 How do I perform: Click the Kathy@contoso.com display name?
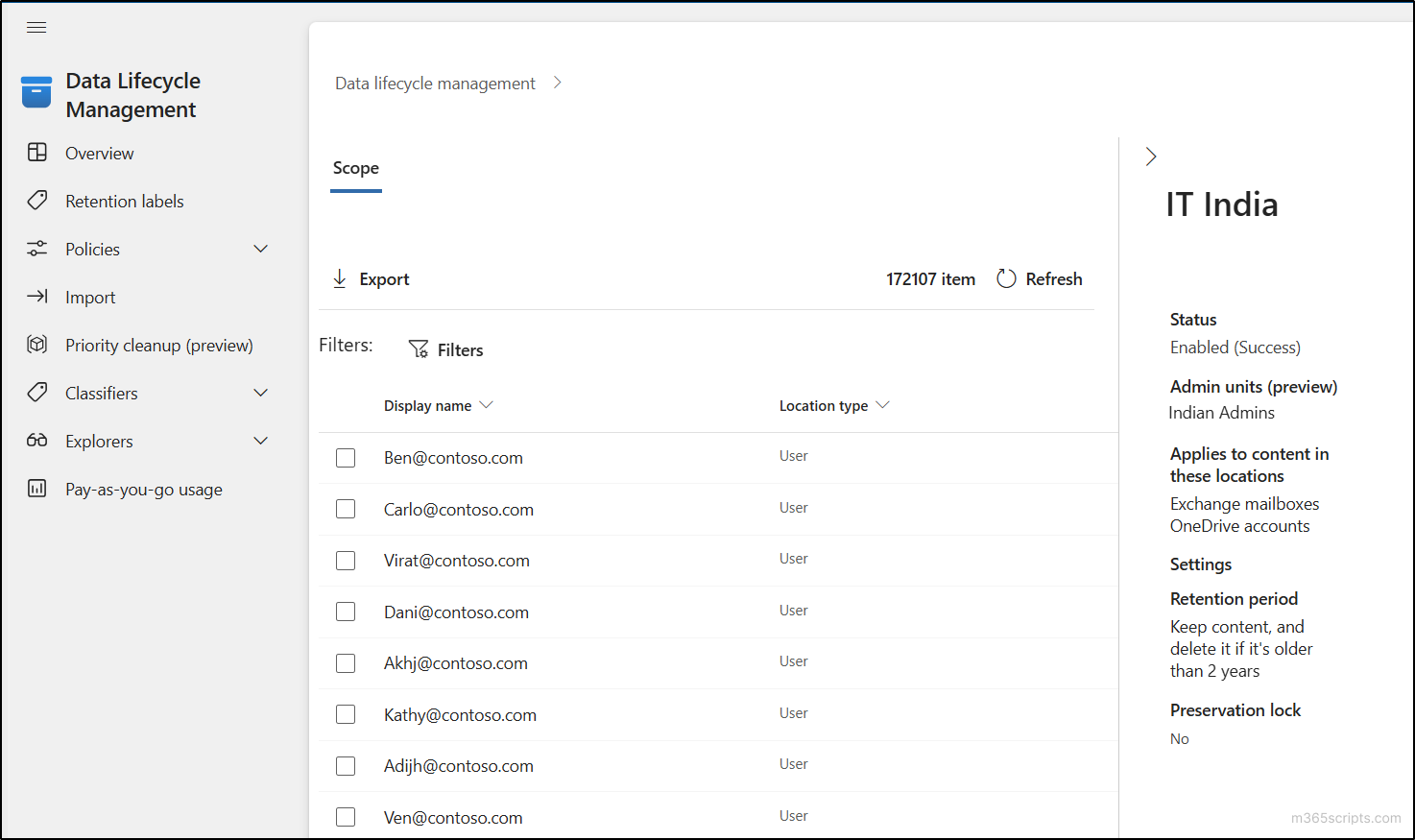tap(460, 715)
